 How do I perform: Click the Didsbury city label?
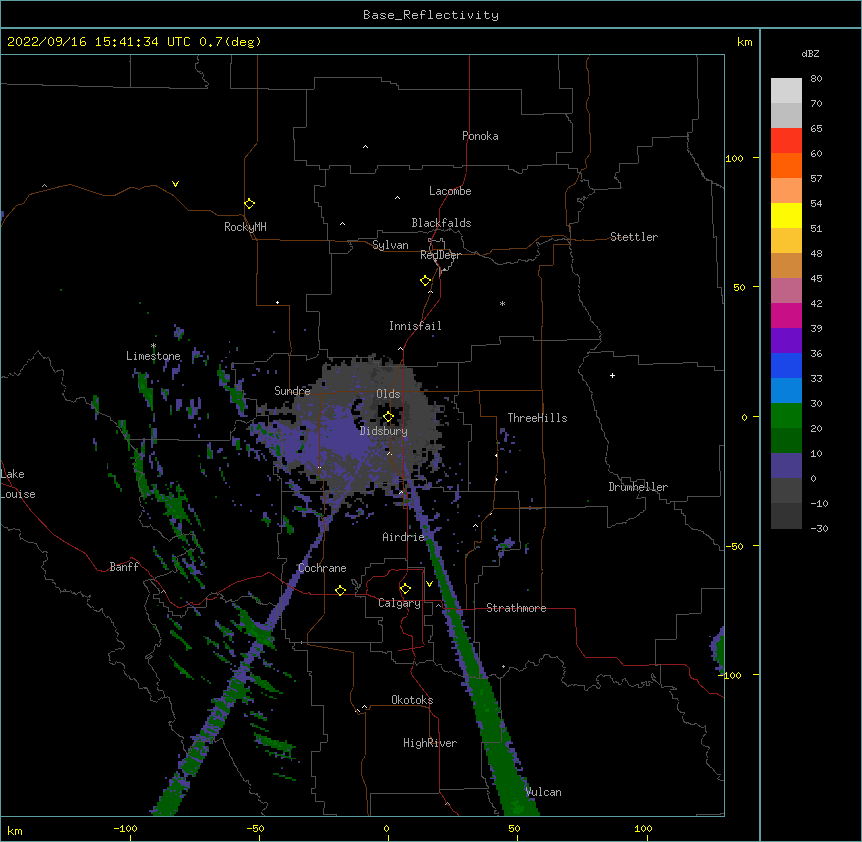384,431
